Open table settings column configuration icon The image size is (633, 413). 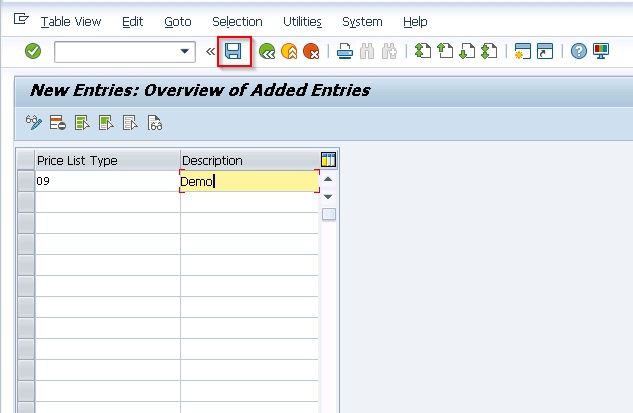328,160
